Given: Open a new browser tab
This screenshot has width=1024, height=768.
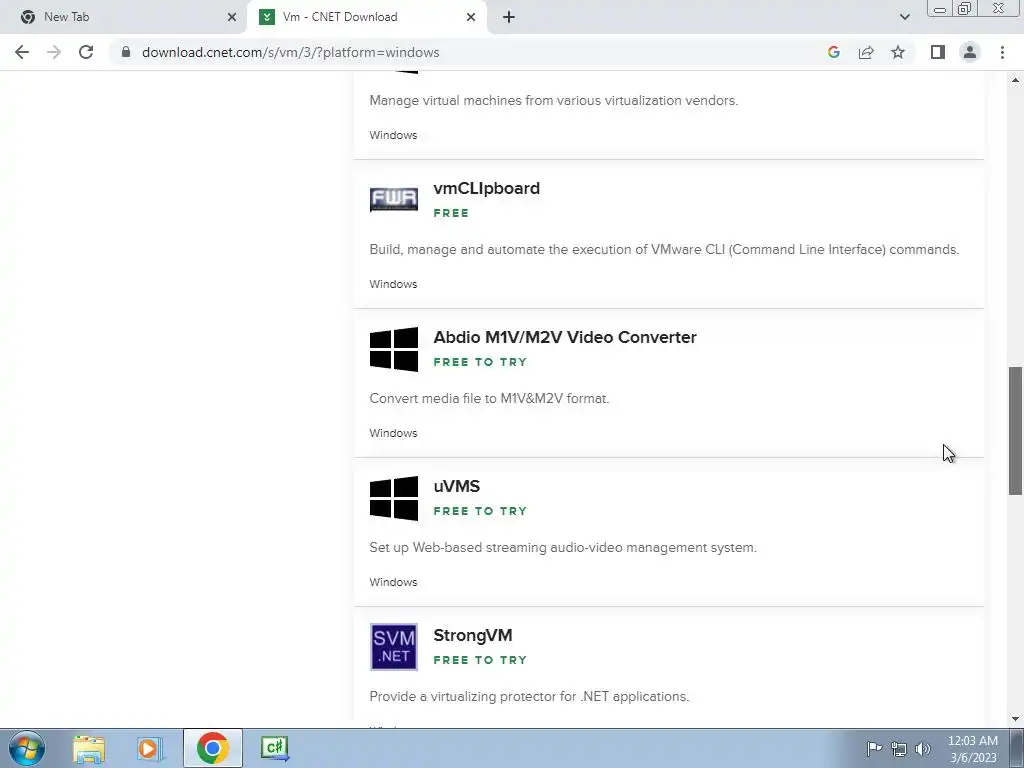Looking at the screenshot, I should pos(509,17).
